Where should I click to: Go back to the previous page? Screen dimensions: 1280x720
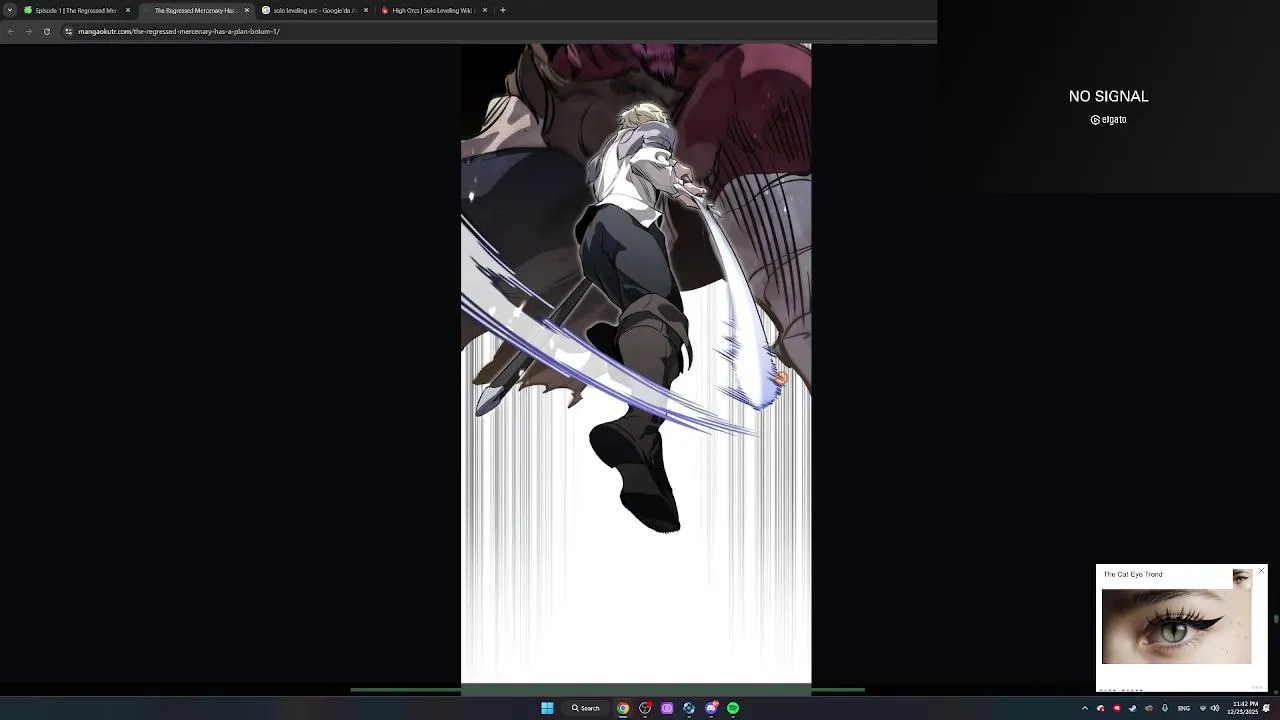[x=10, y=31]
